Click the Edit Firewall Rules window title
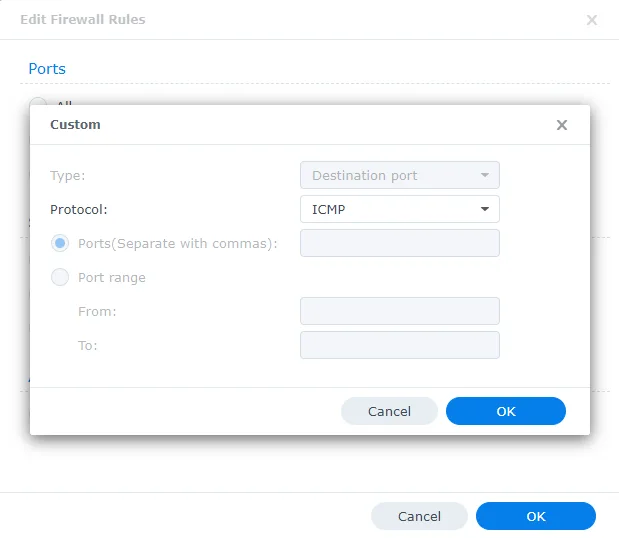The image size is (619, 538). [x=83, y=19]
